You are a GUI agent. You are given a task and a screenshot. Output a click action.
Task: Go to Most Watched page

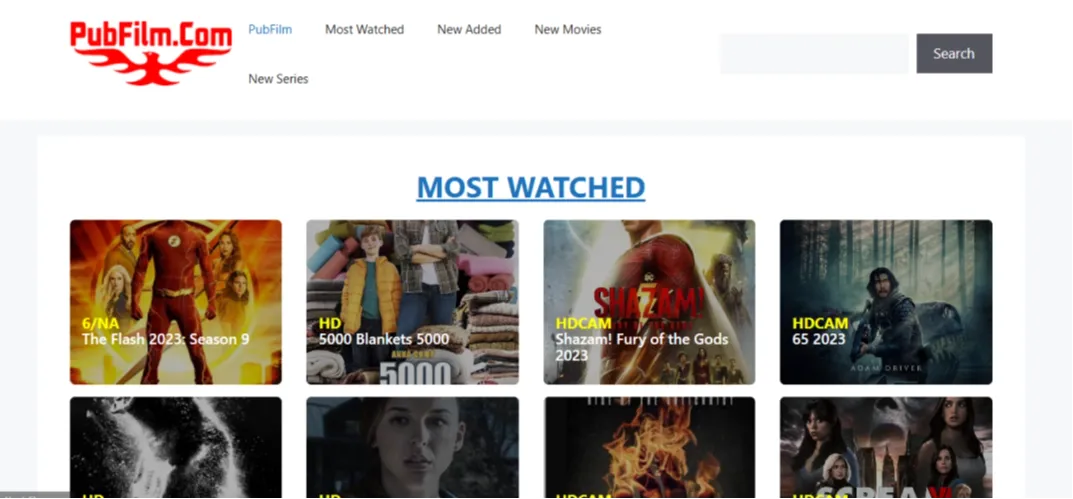364,29
